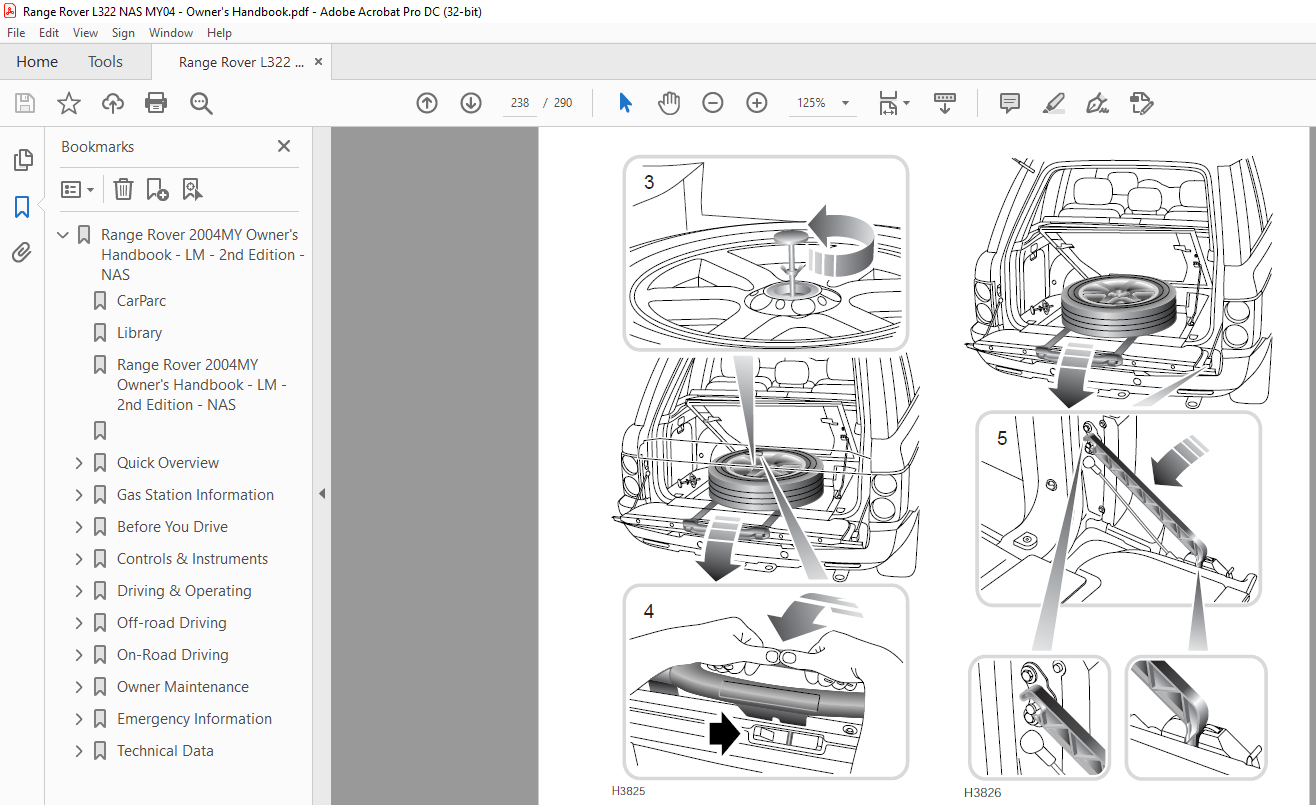Collapse Range Rover 2004MY Owner's Handbook root bookmark
This screenshot has height=805, width=1316.
click(64, 235)
